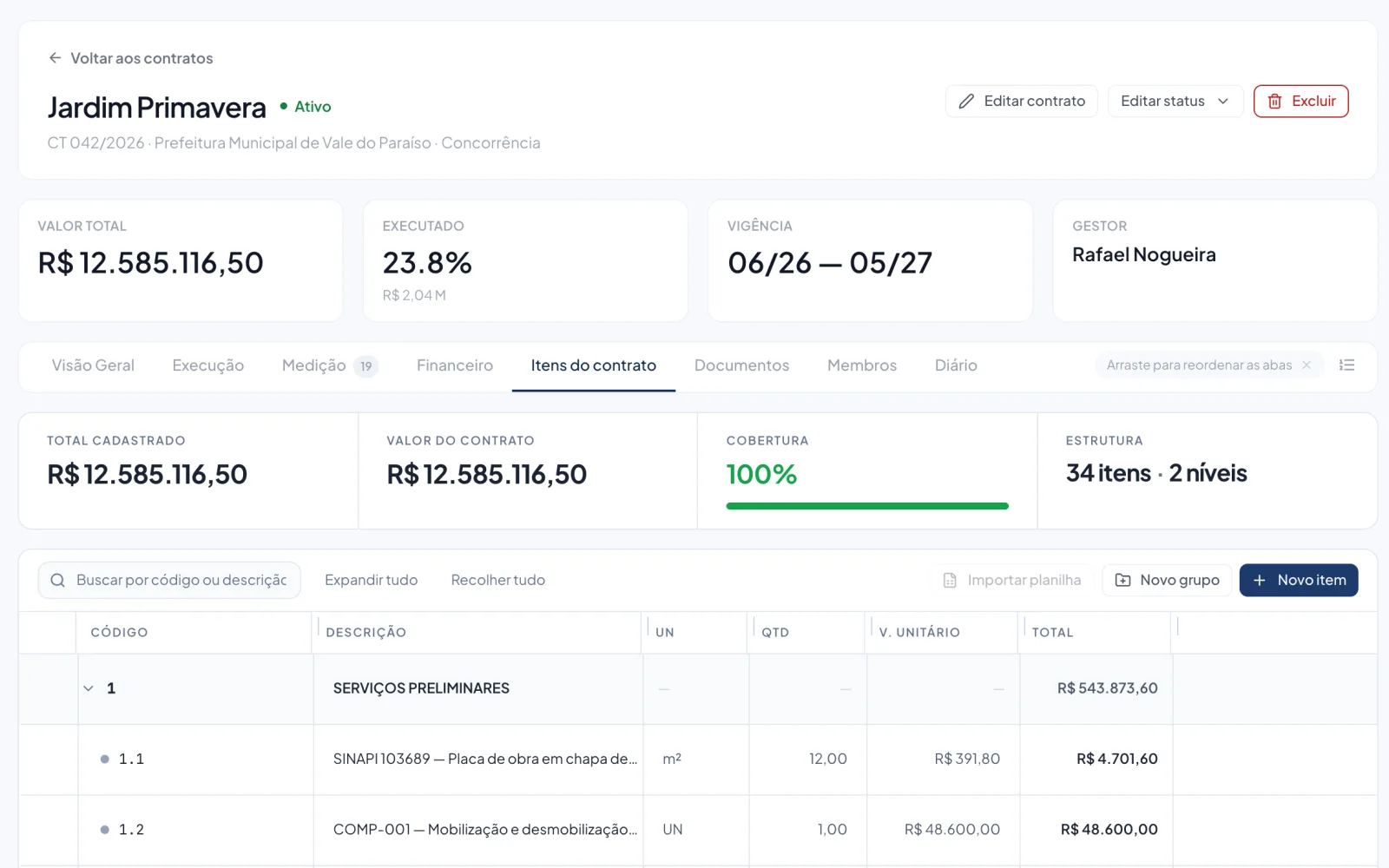Click the CÓDIGO column header

[x=119, y=633]
